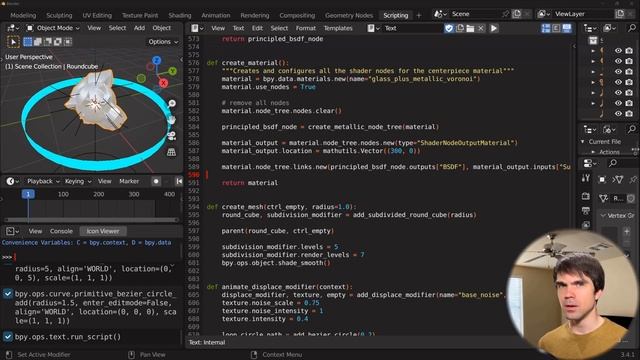Browse text data-blocks dropdown

pos(373,28)
